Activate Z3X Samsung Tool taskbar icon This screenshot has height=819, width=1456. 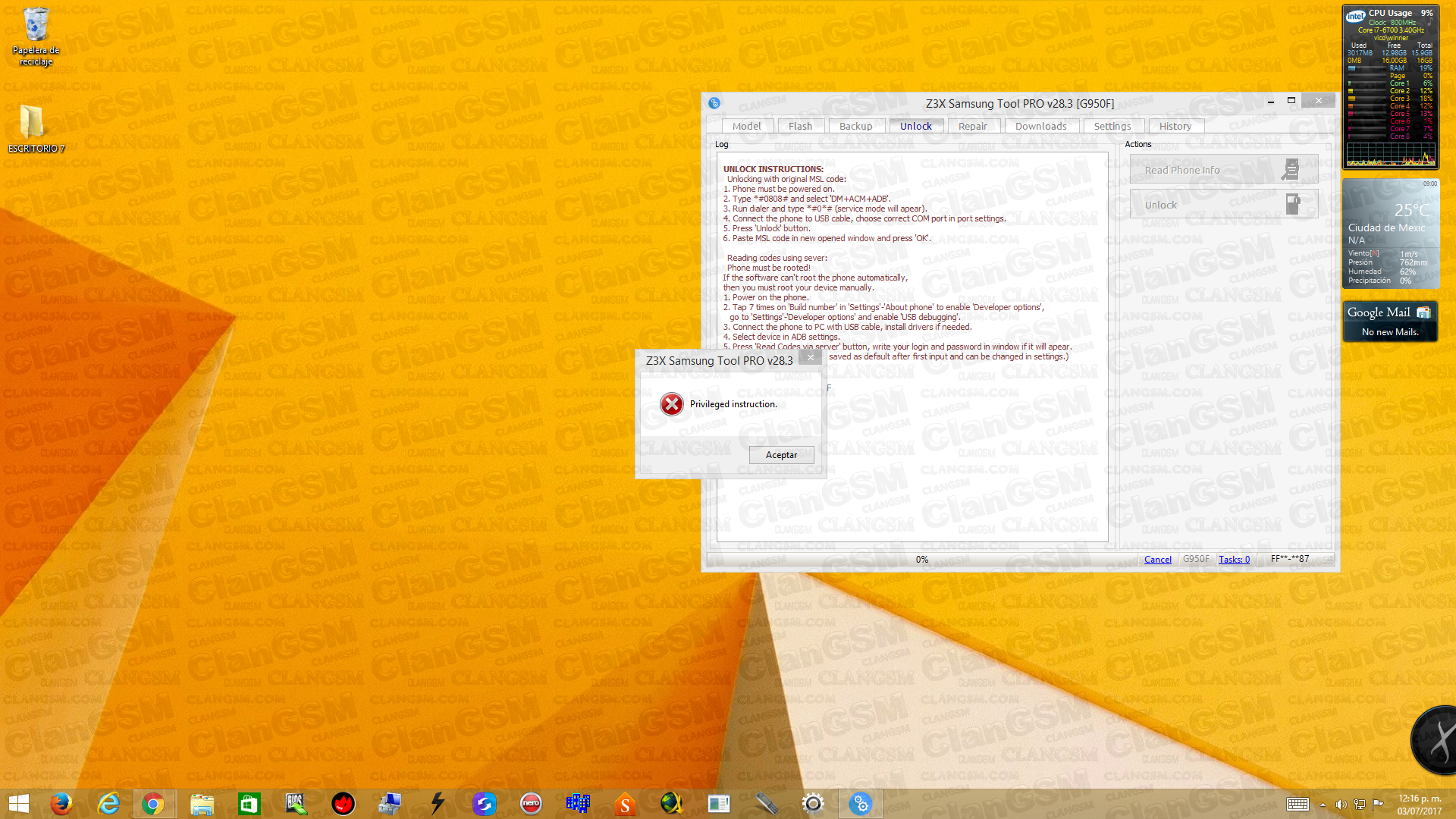click(861, 804)
